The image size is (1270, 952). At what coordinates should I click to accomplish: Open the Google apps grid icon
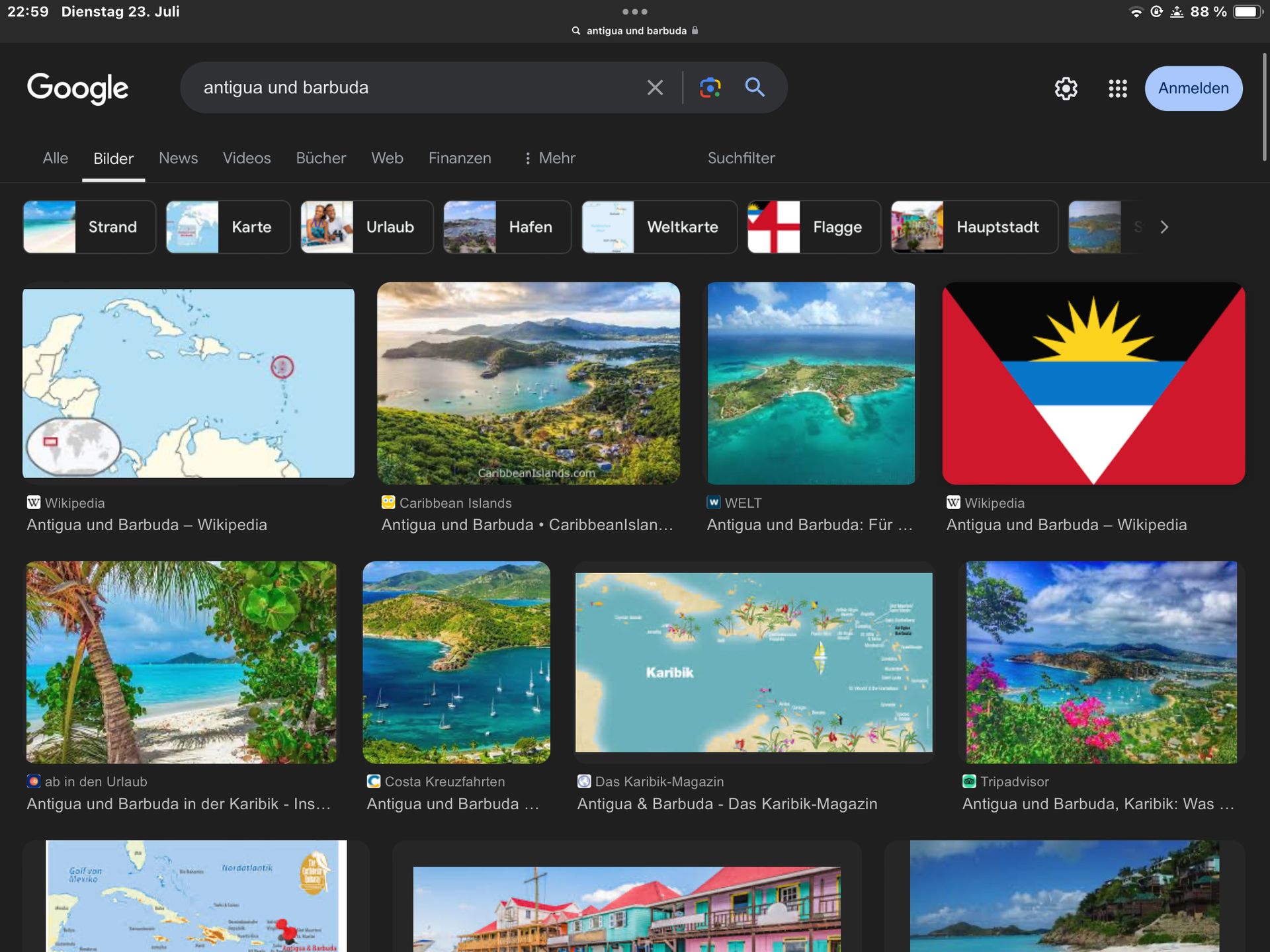click(x=1117, y=88)
